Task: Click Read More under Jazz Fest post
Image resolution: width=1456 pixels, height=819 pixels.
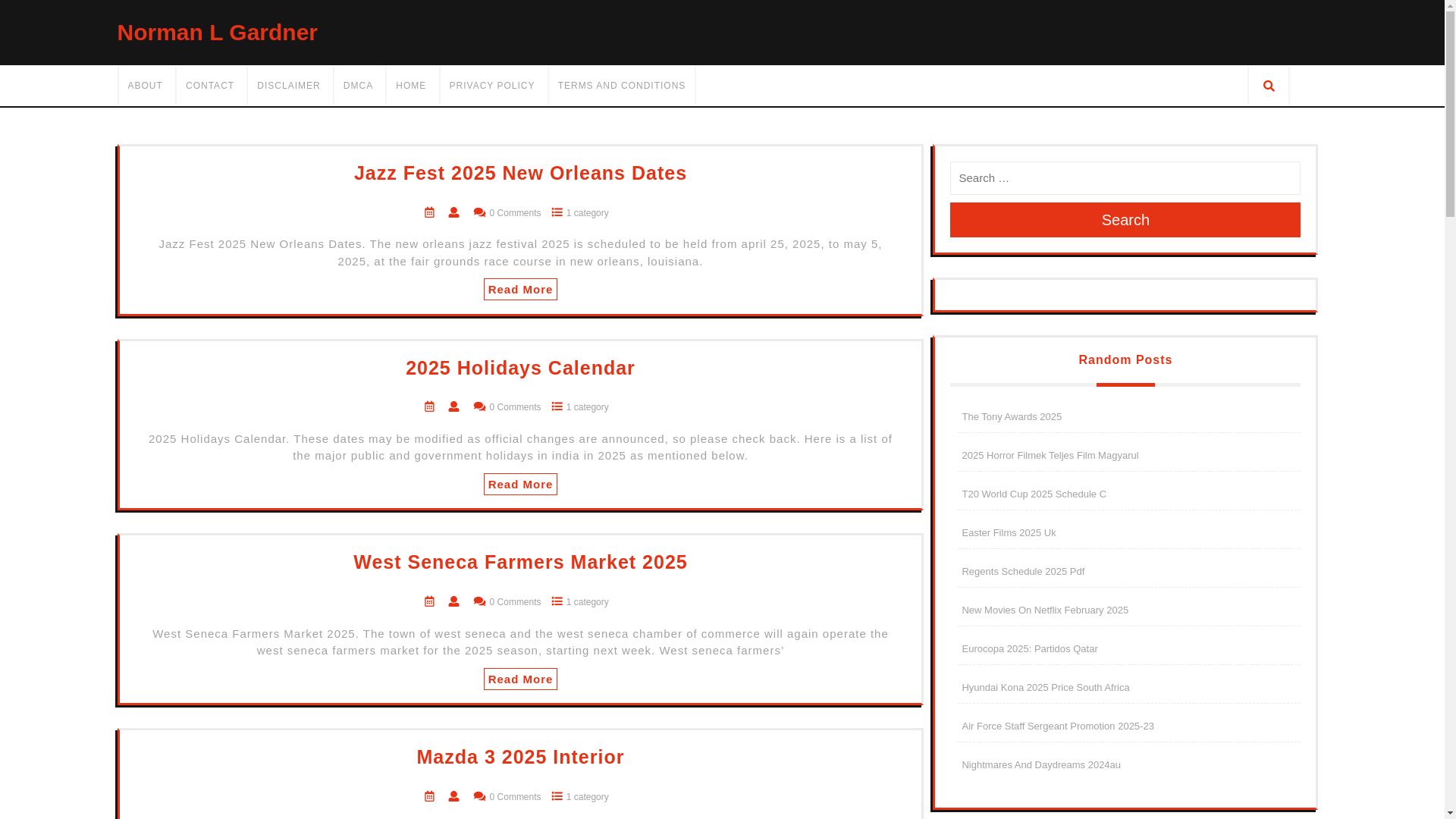Action: (520, 290)
